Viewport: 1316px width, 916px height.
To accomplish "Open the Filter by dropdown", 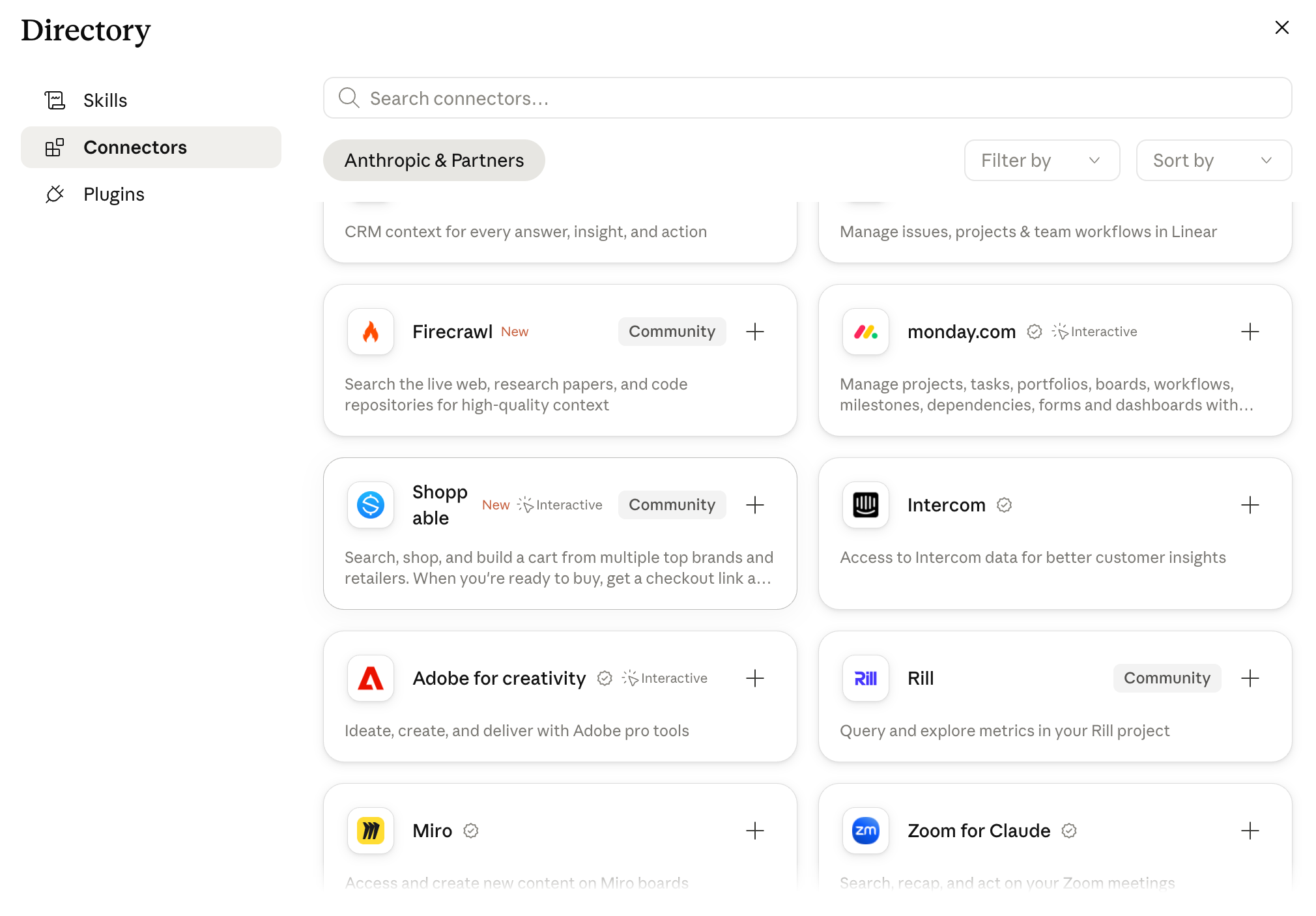I will click(1042, 160).
